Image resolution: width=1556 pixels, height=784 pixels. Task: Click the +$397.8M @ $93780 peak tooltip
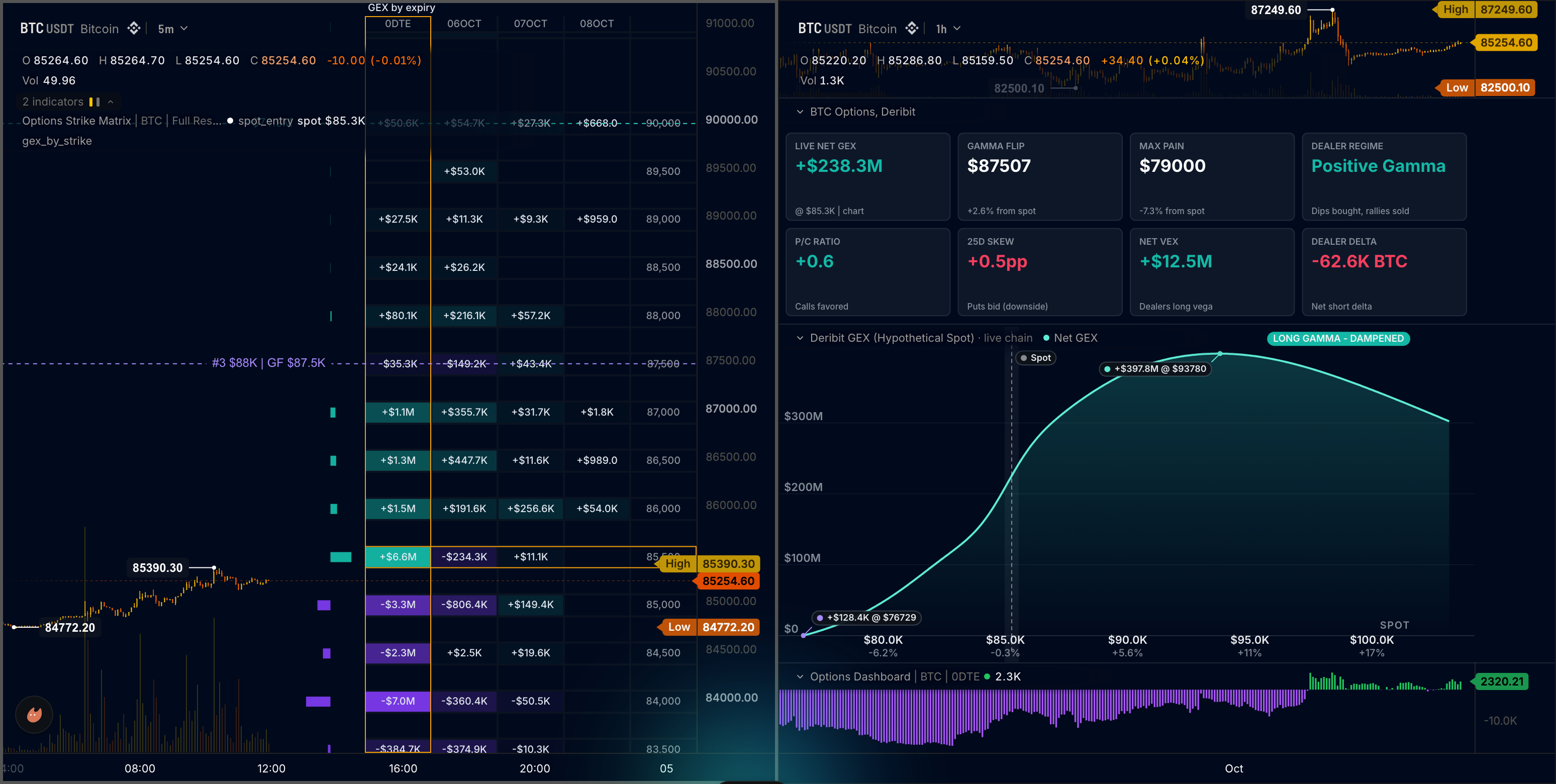1155,368
